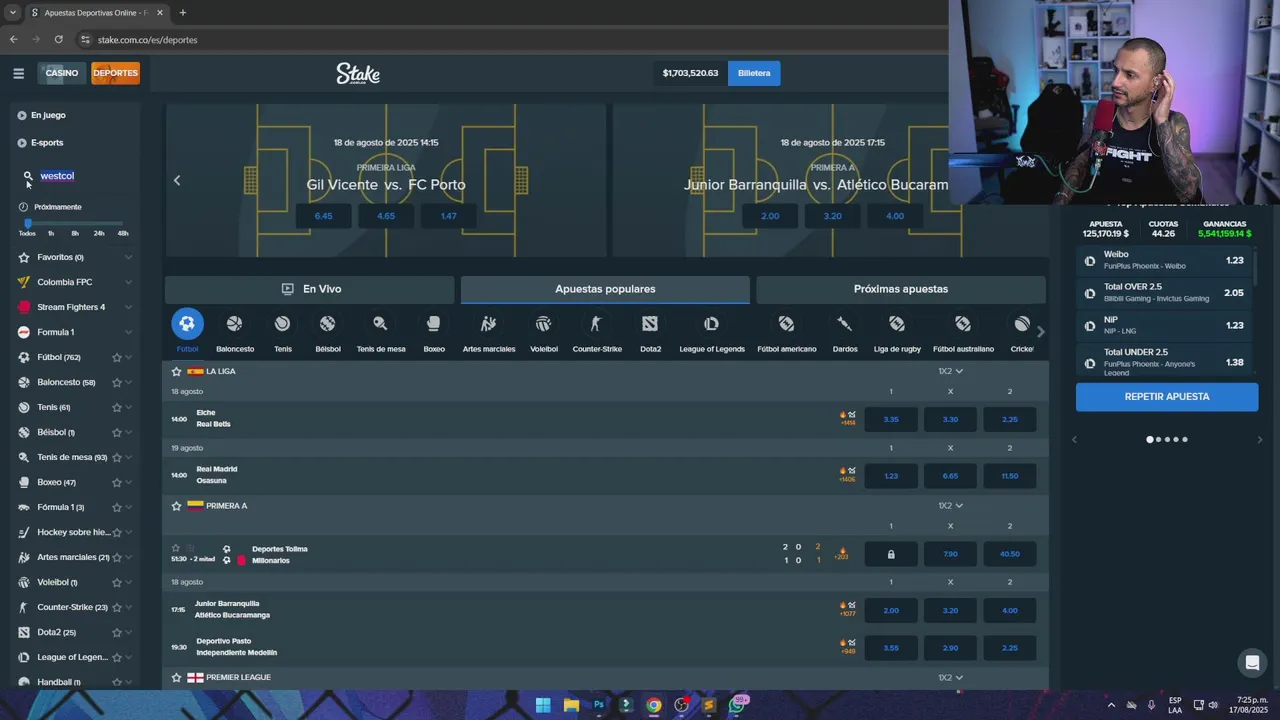This screenshot has height=720, width=1280.
Task: Open PREMIER LEAGUE 1X2 market dropdown
Action: pos(950,677)
